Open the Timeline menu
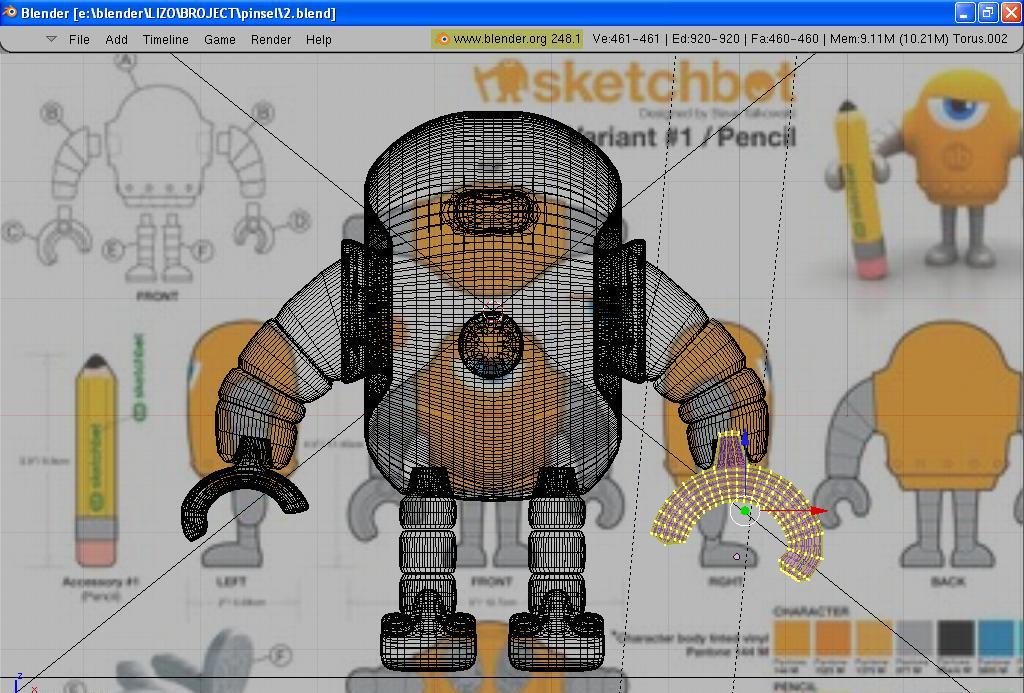This screenshot has height=693, width=1024. 166,40
